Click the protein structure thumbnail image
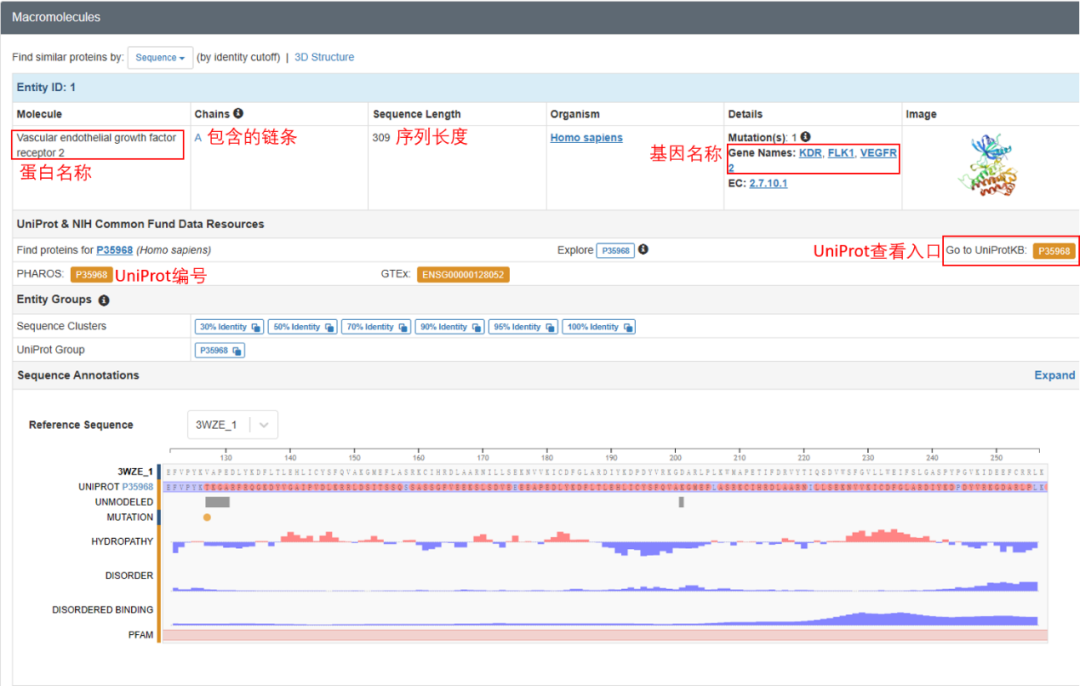Screen dimensions: 1080x686 point(988,165)
